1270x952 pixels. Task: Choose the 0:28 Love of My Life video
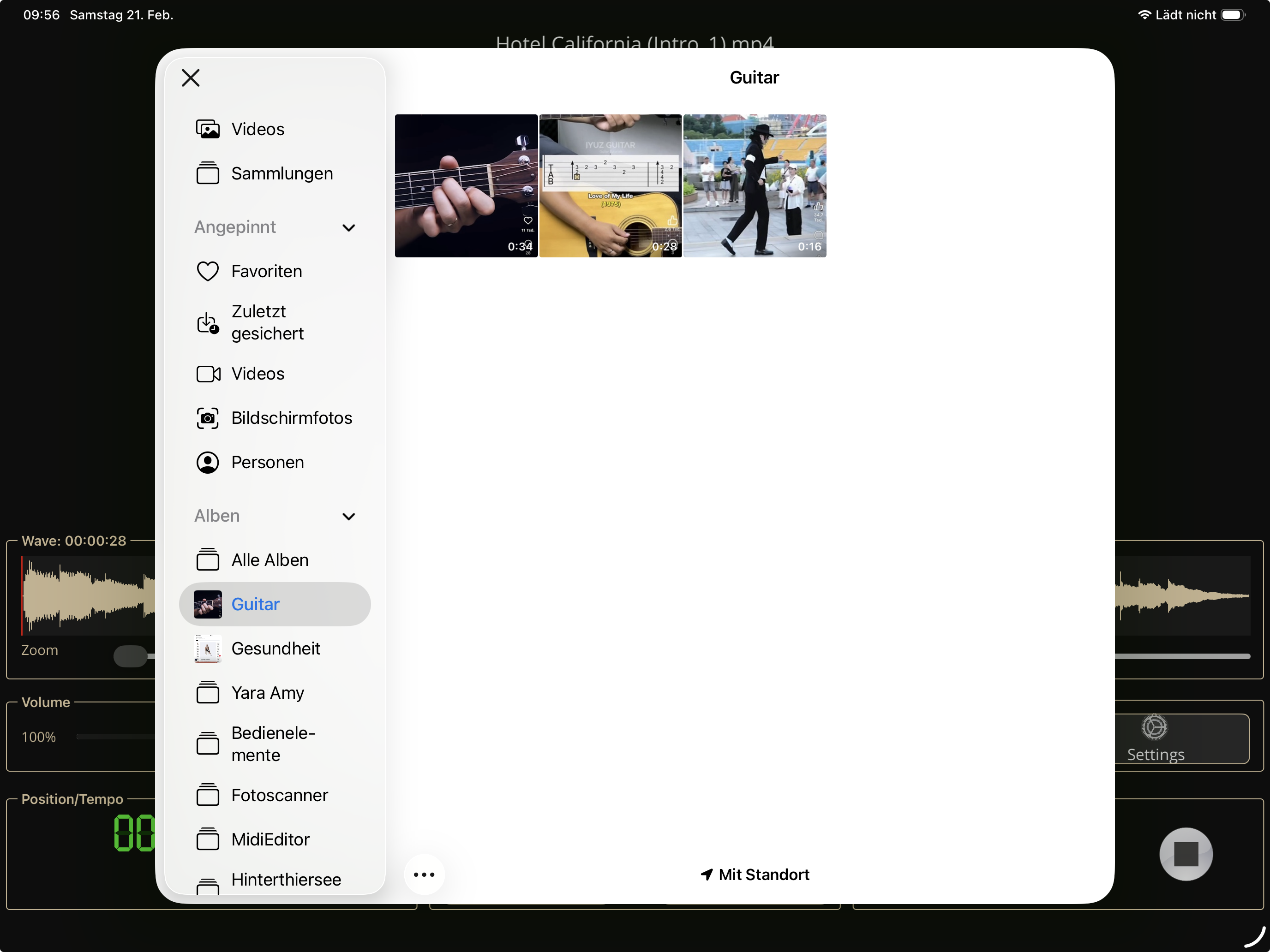(611, 185)
